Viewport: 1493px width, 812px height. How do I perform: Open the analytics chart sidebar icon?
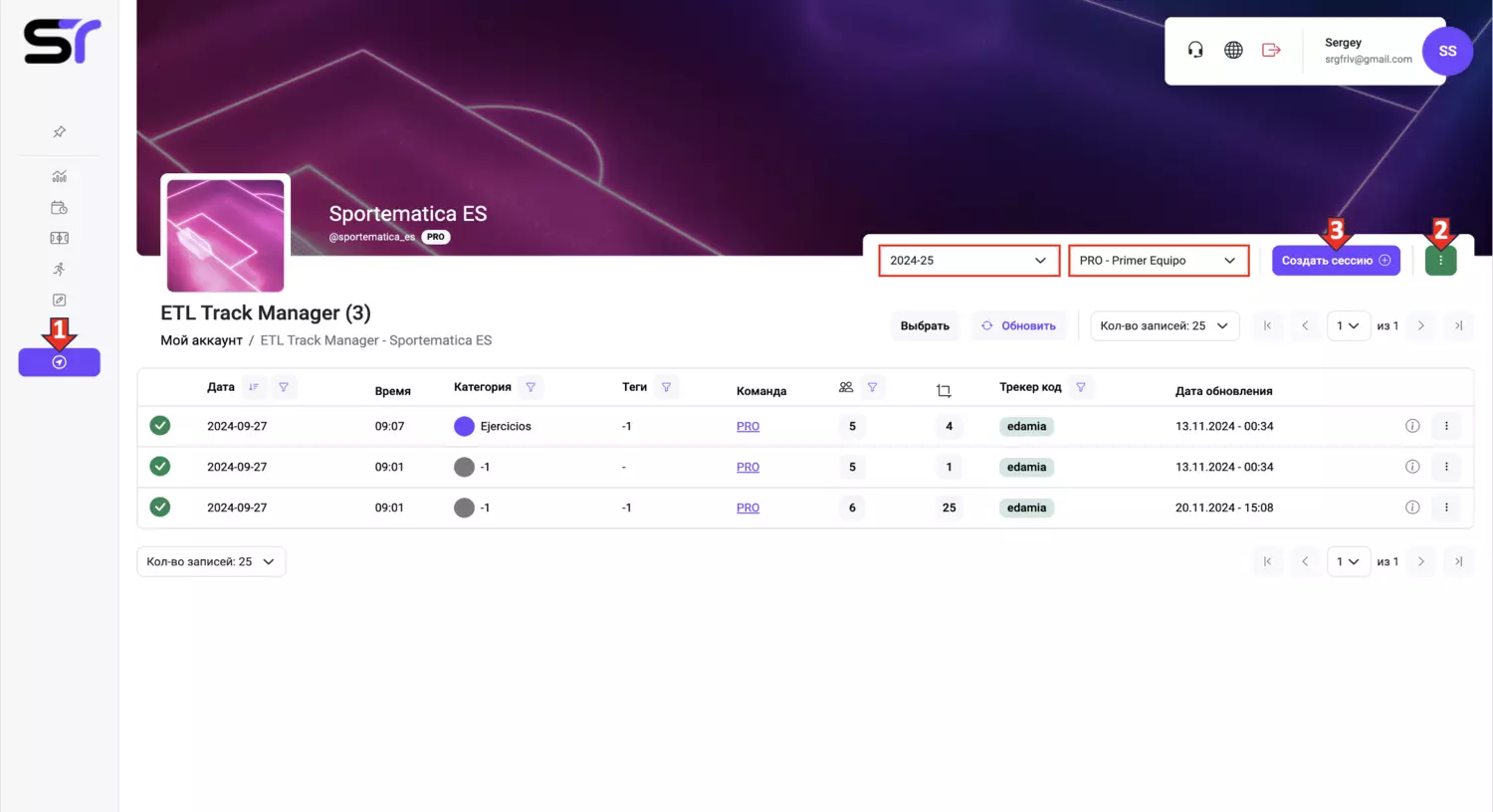pos(59,176)
